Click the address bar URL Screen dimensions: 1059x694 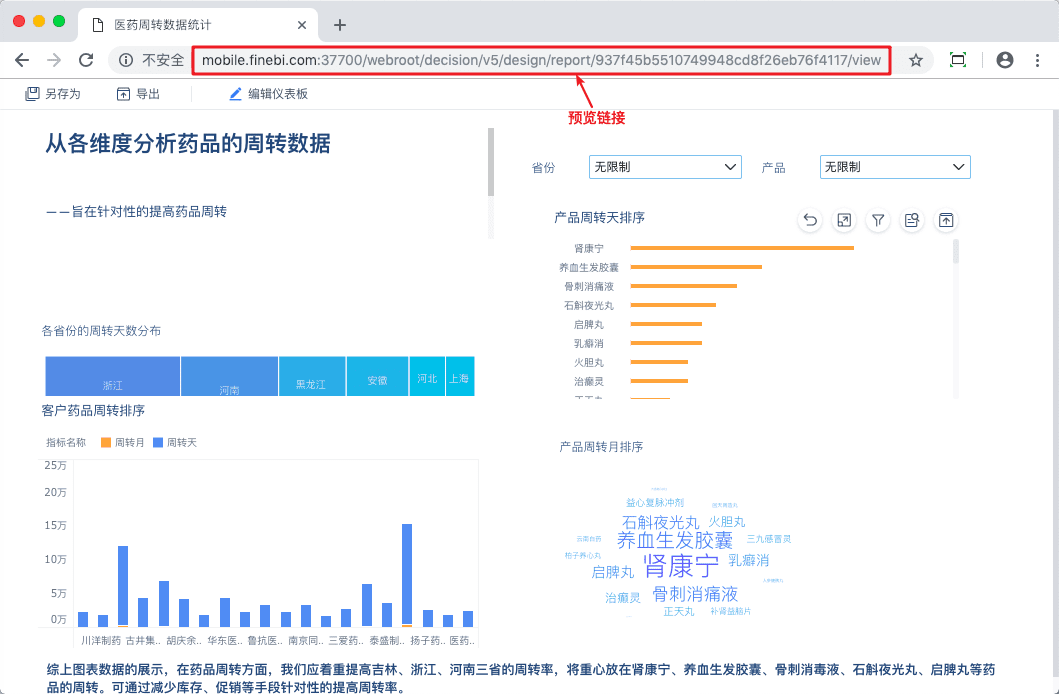pos(541,60)
